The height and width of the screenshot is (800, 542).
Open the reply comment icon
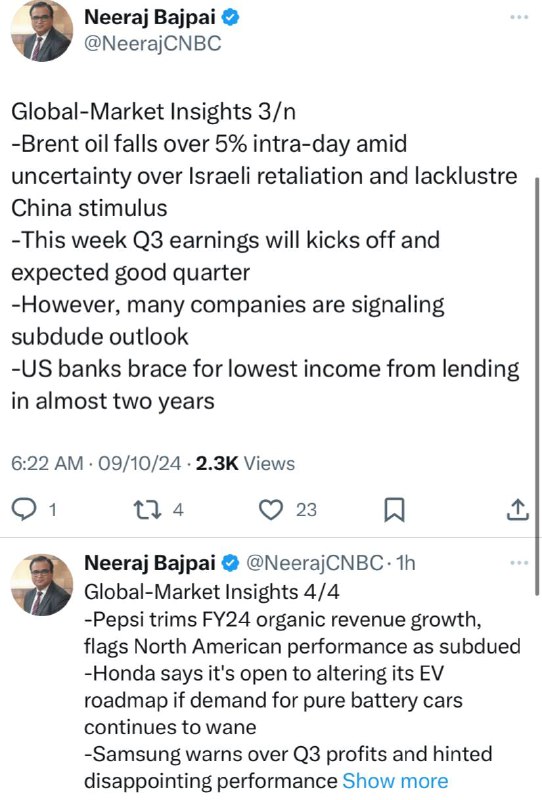point(24,509)
